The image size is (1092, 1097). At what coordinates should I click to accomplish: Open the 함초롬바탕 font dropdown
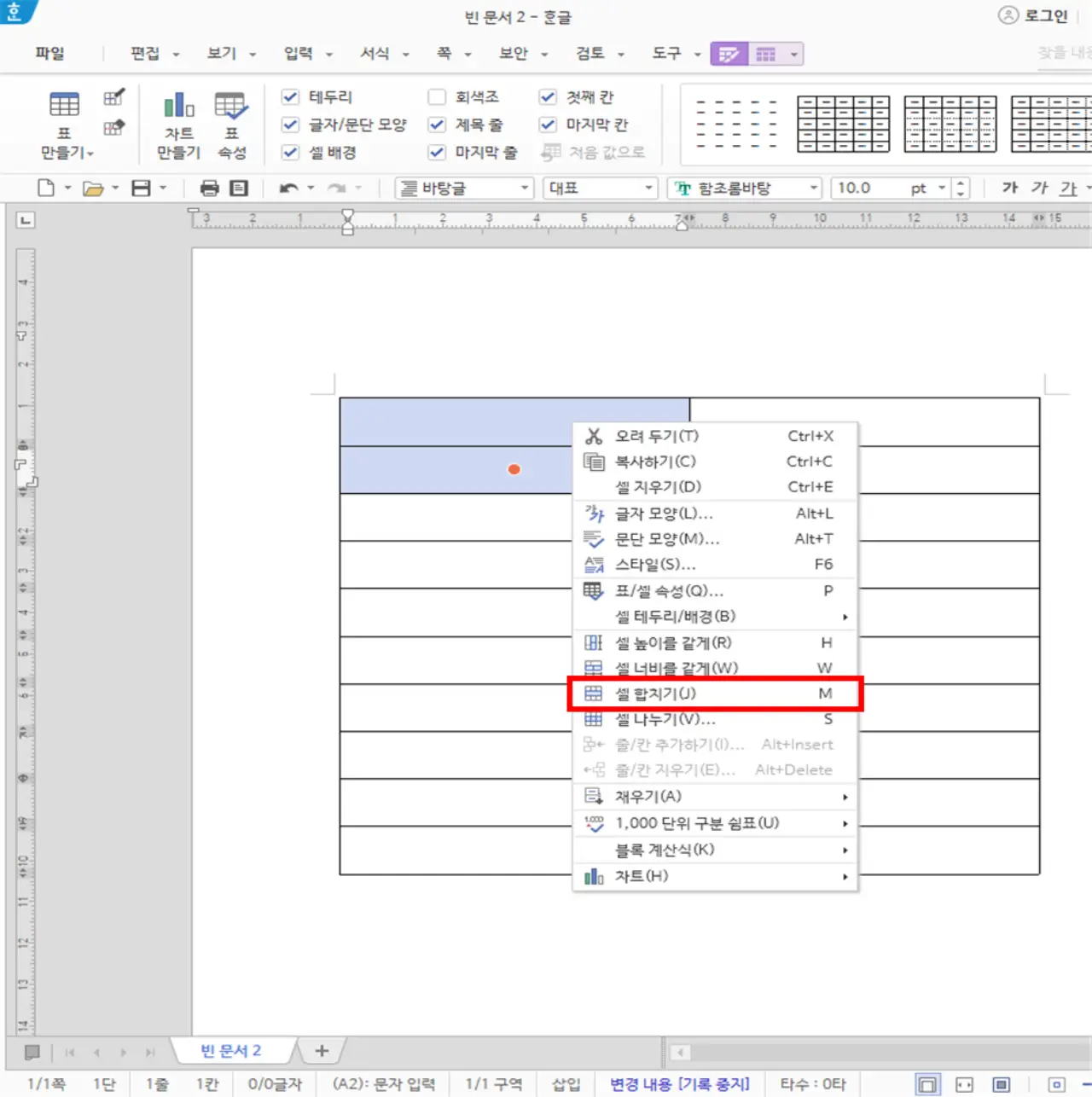pyautogui.click(x=745, y=188)
